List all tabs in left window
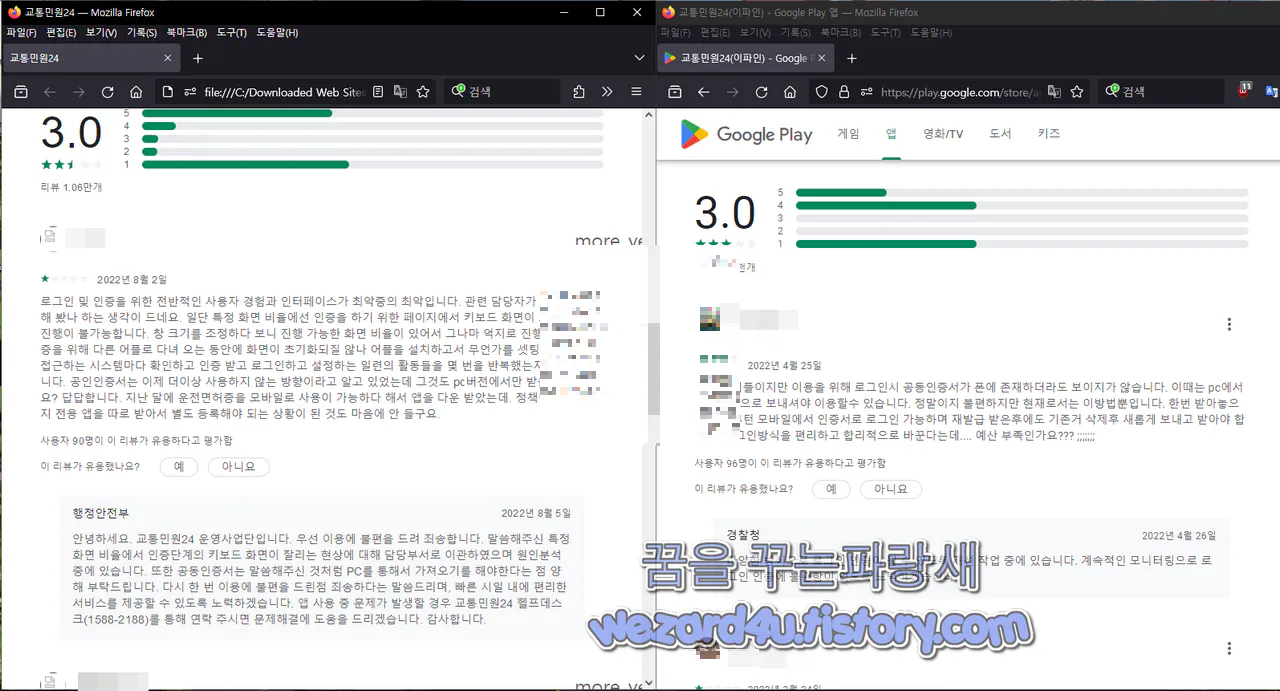1280x691 pixels. [x=639, y=58]
